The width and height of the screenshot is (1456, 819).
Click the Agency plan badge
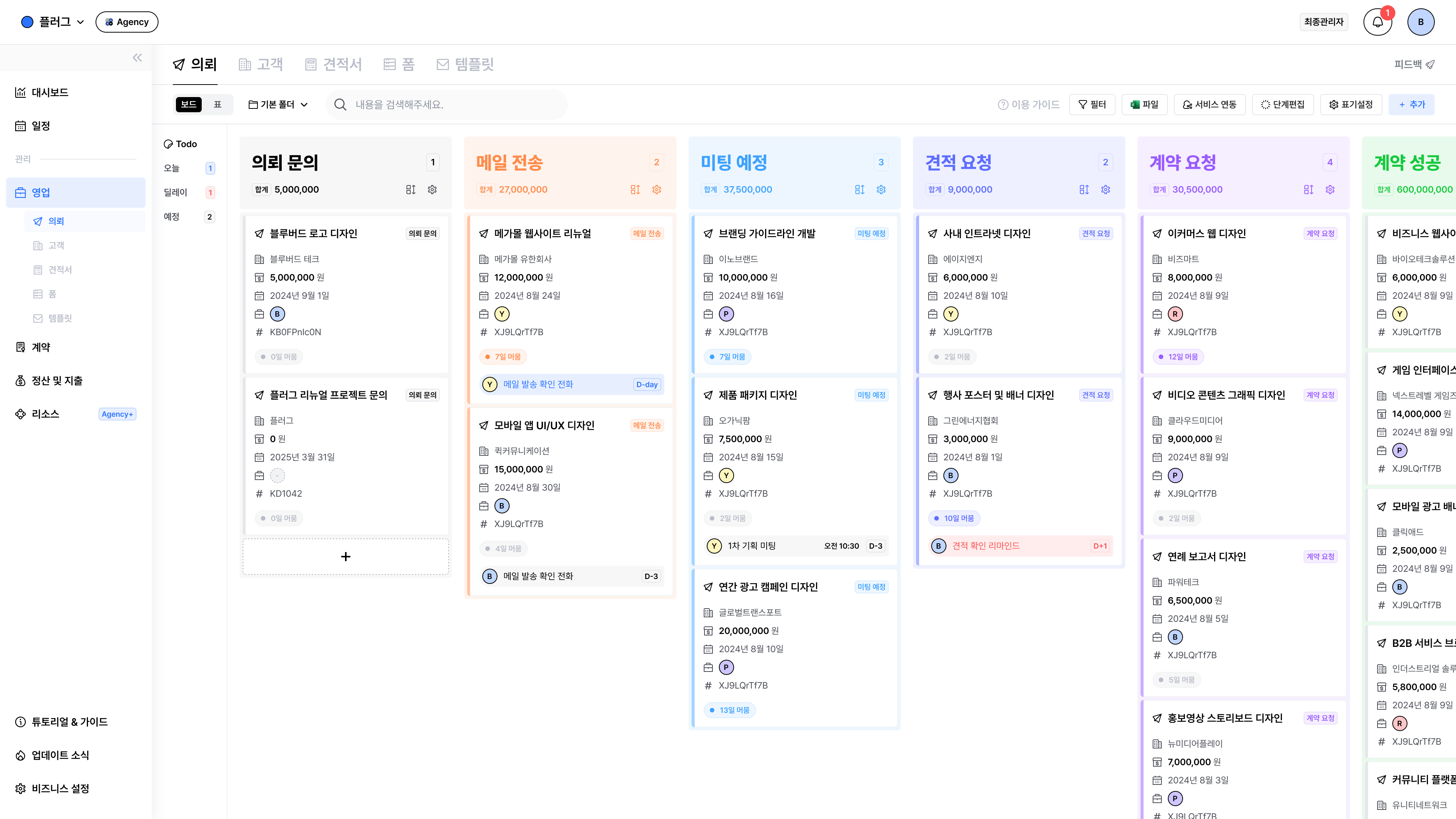pos(127,22)
